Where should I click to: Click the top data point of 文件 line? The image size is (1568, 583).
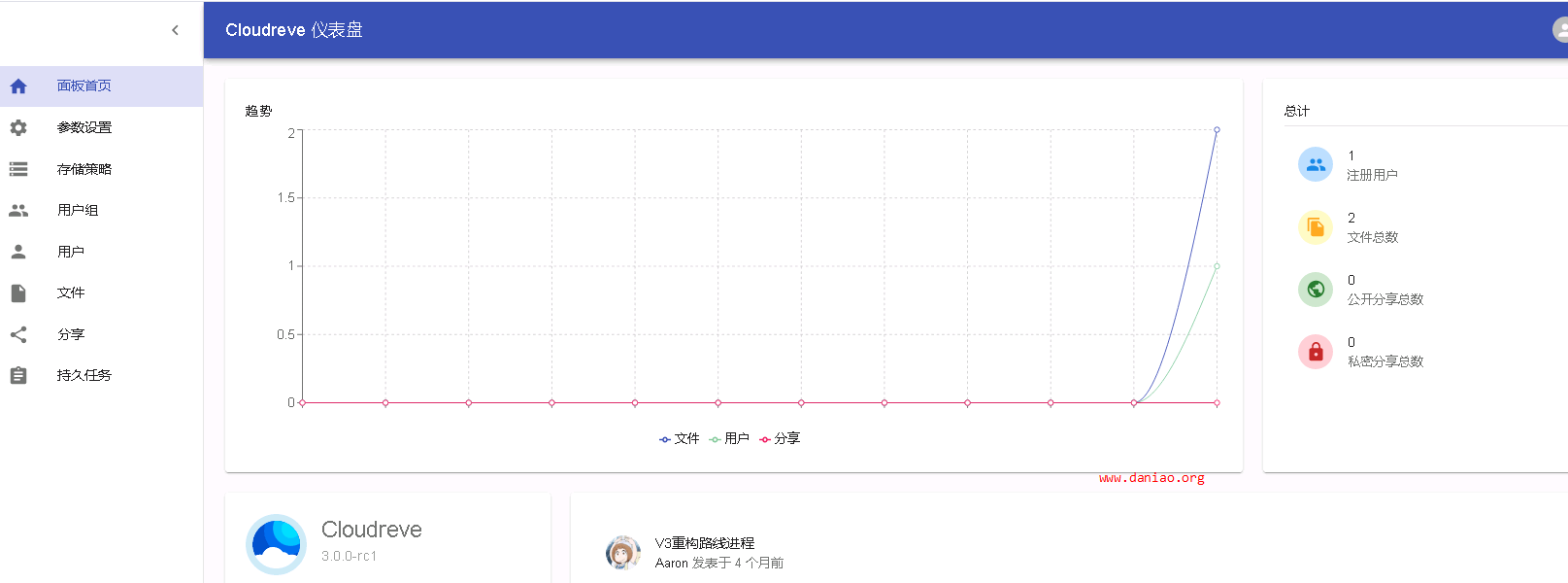point(1217,129)
